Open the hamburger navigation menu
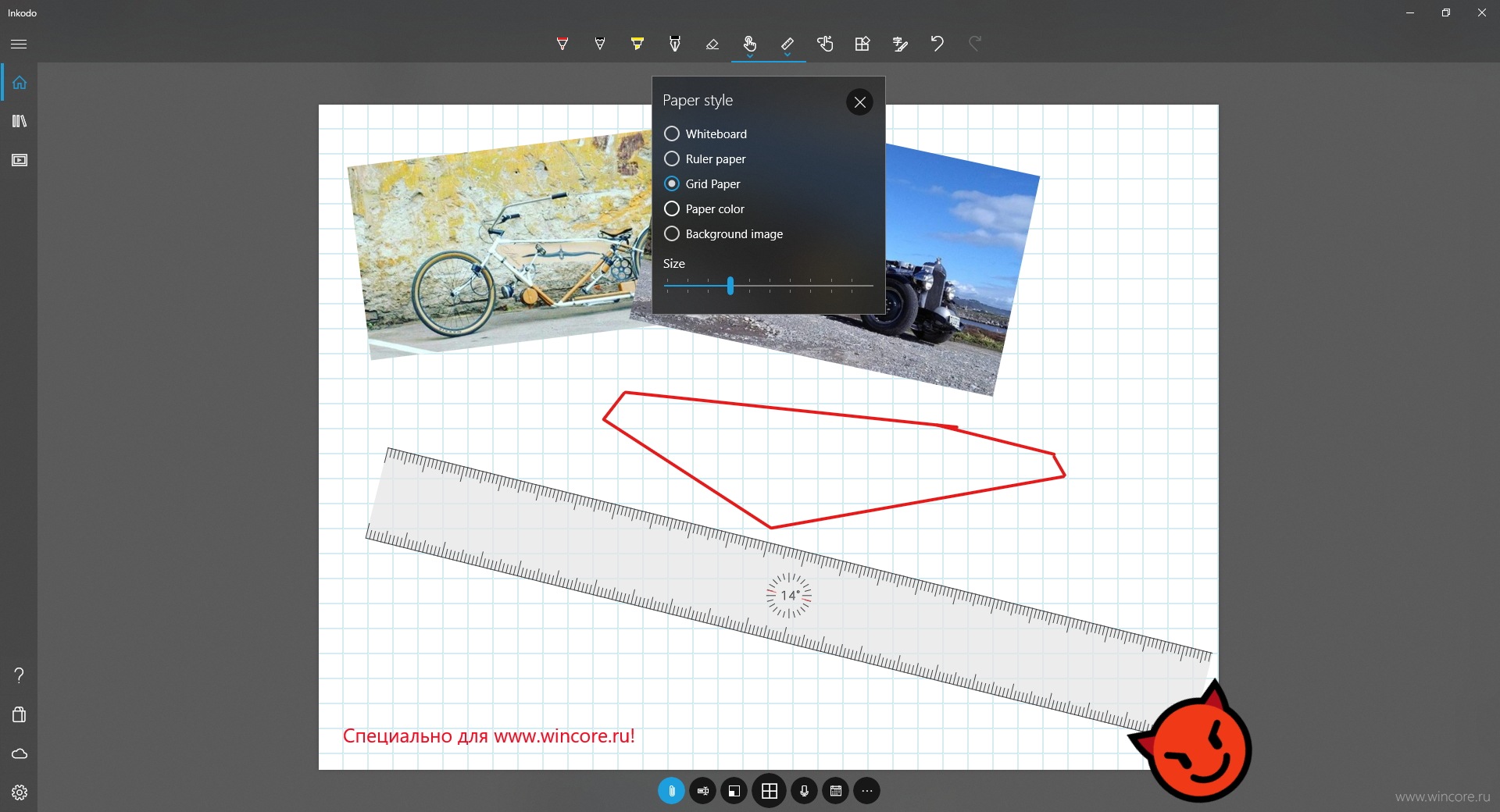The width and height of the screenshot is (1500, 812). [x=19, y=44]
